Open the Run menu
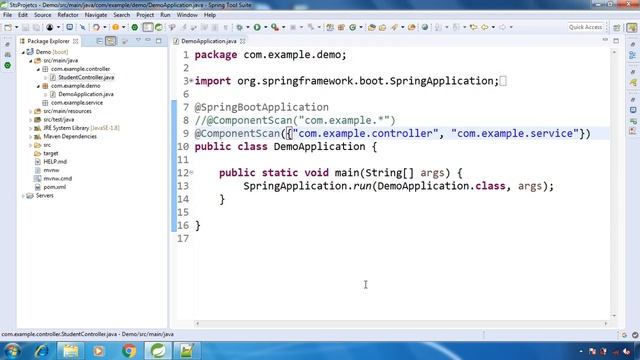Screen dimensions: 640x360 (x=165, y=15)
